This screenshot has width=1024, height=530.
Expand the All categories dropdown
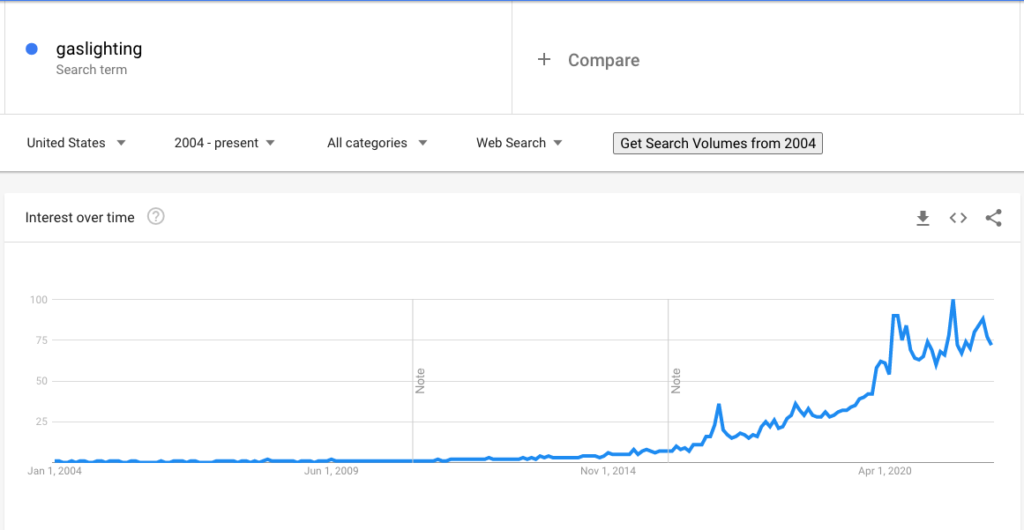377,143
